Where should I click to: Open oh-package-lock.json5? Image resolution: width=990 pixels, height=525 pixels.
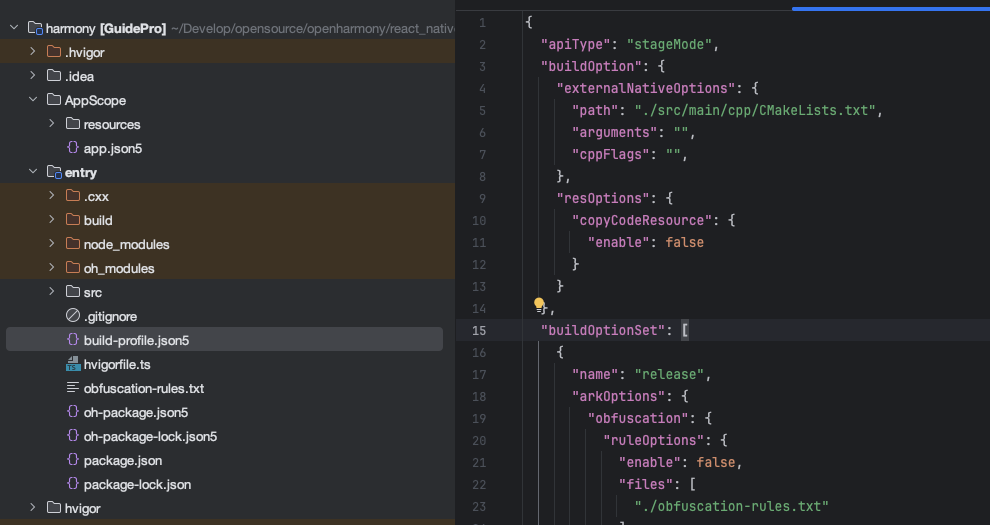(x=150, y=436)
